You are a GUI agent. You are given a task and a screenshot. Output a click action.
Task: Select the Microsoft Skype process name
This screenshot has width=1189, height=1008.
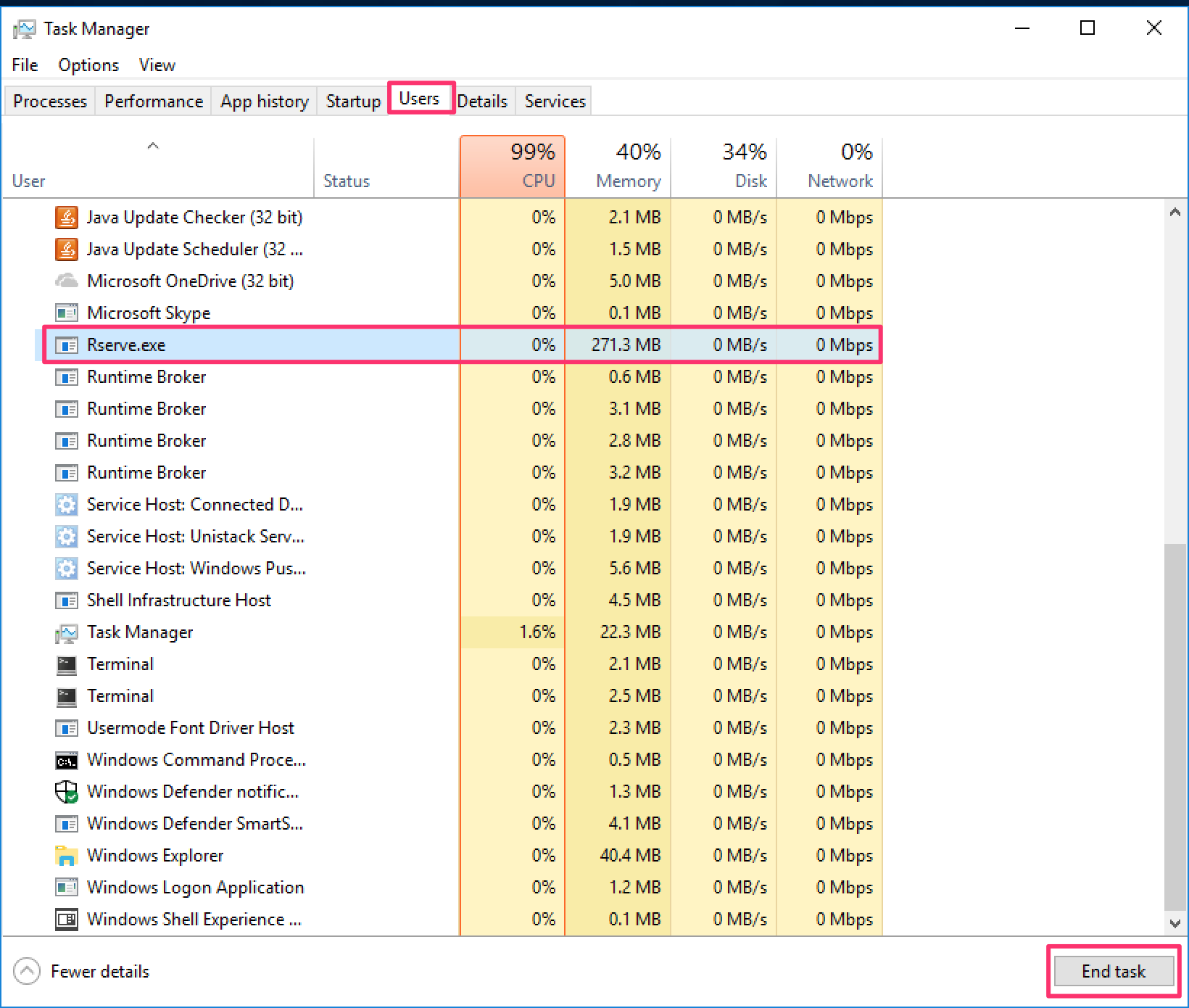tap(149, 313)
